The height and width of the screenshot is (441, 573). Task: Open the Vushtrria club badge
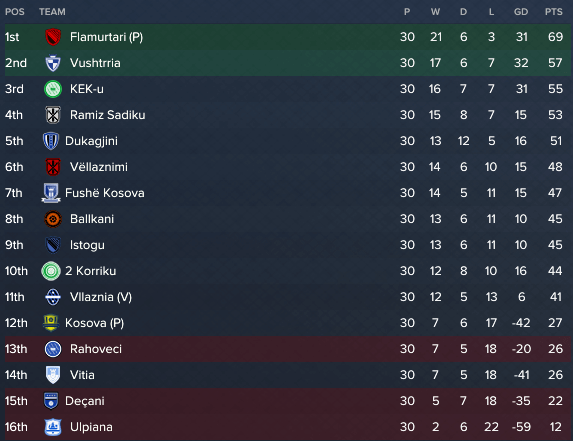pos(53,63)
